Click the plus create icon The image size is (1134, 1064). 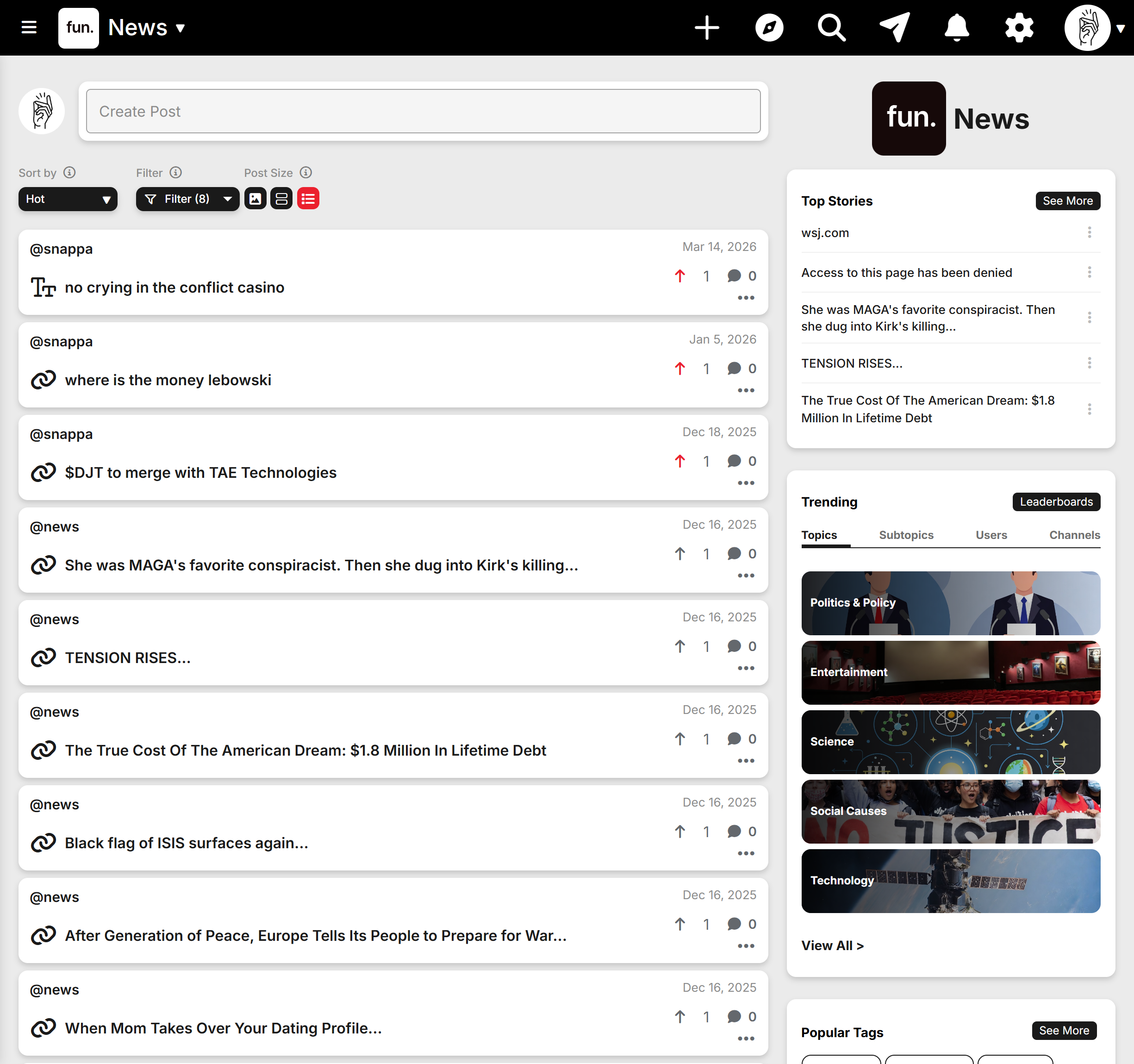706,27
